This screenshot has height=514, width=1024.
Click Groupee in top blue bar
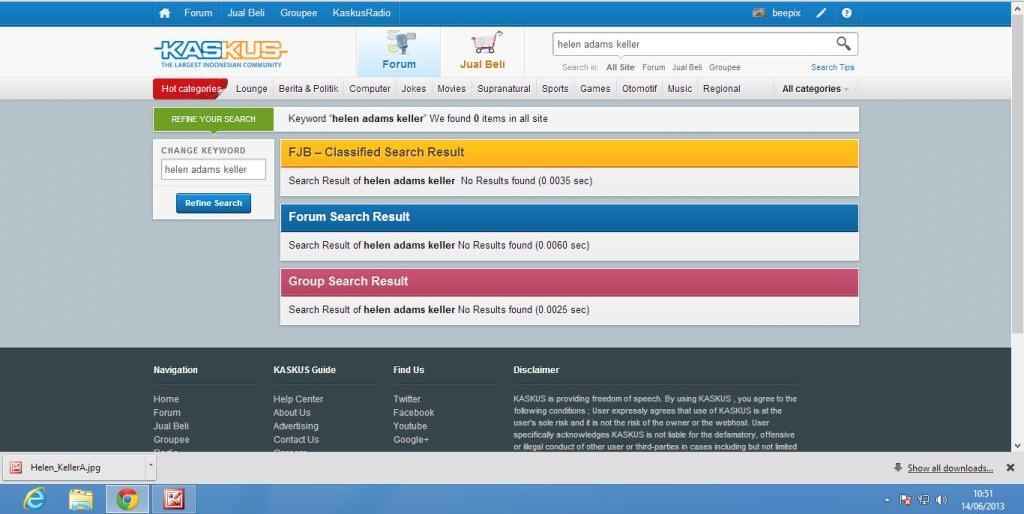tap(298, 13)
